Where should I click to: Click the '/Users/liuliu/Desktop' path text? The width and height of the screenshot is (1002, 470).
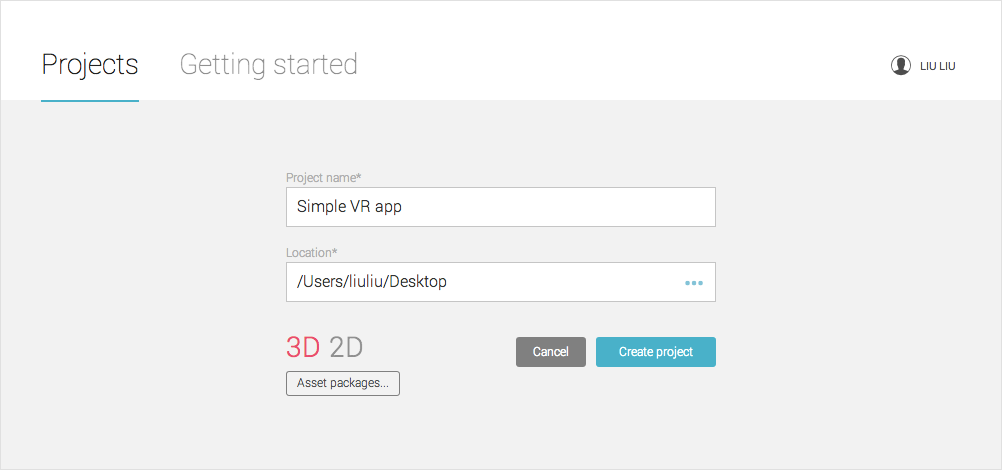point(372,282)
